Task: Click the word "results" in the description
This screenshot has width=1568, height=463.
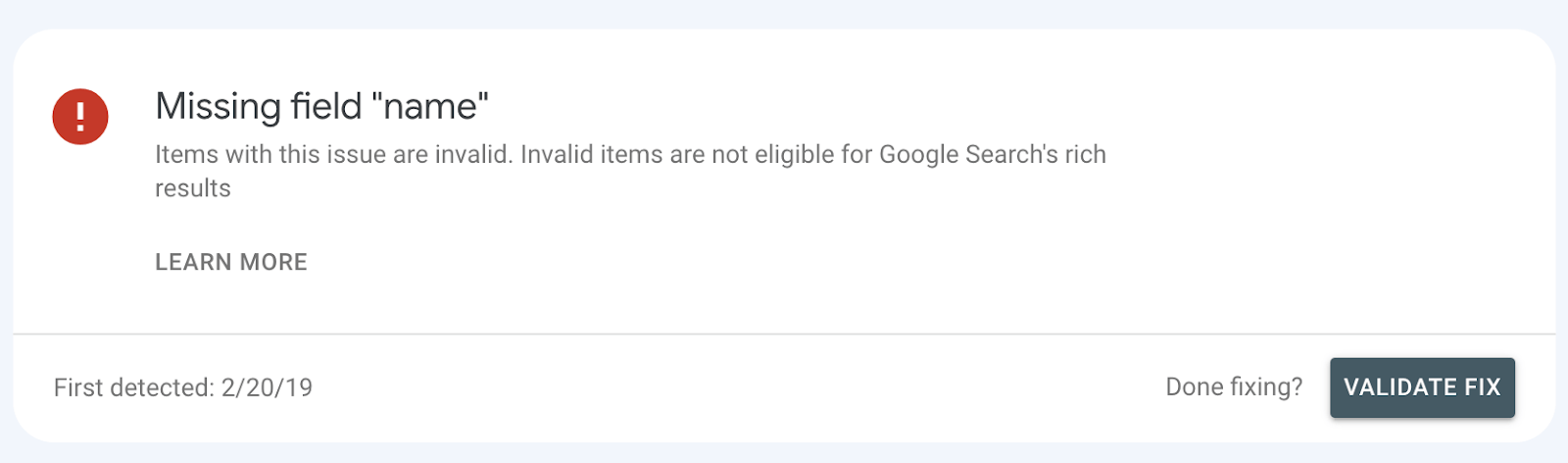Action: [x=193, y=188]
